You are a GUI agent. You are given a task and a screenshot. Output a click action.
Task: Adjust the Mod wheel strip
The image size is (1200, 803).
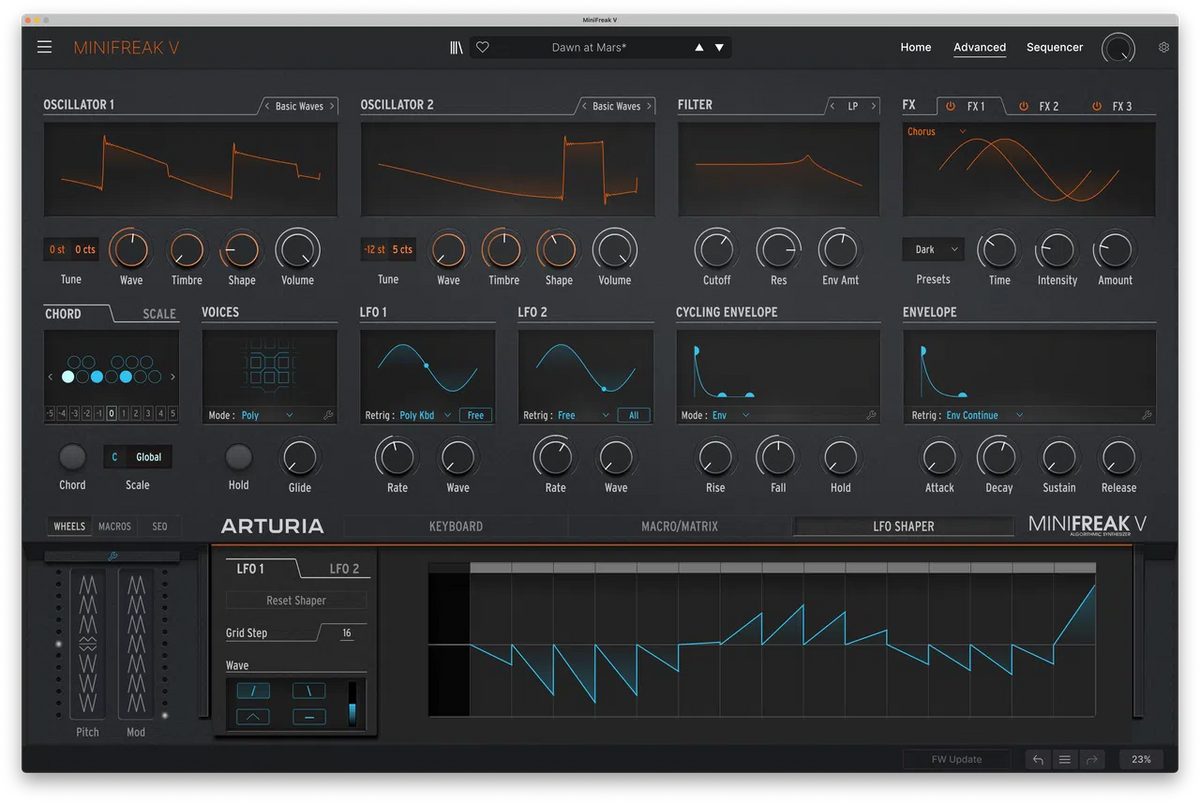[135, 645]
